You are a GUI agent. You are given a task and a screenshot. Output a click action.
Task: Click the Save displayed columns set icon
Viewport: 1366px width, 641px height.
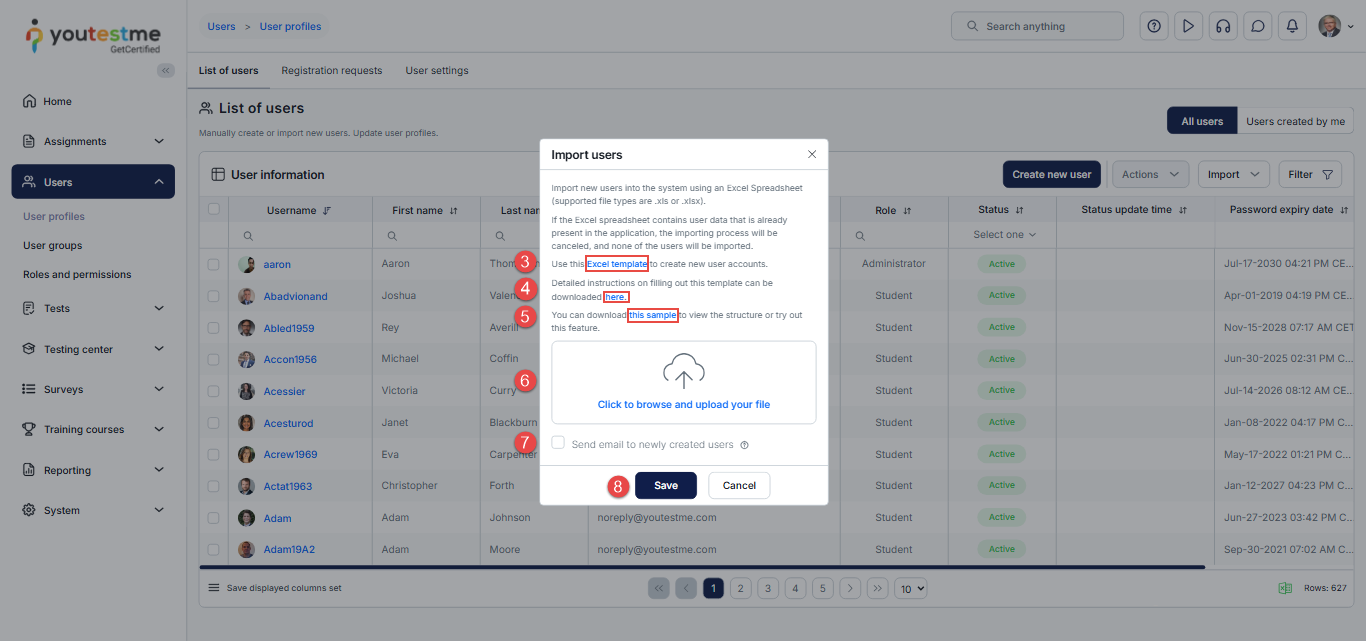pyautogui.click(x=213, y=588)
